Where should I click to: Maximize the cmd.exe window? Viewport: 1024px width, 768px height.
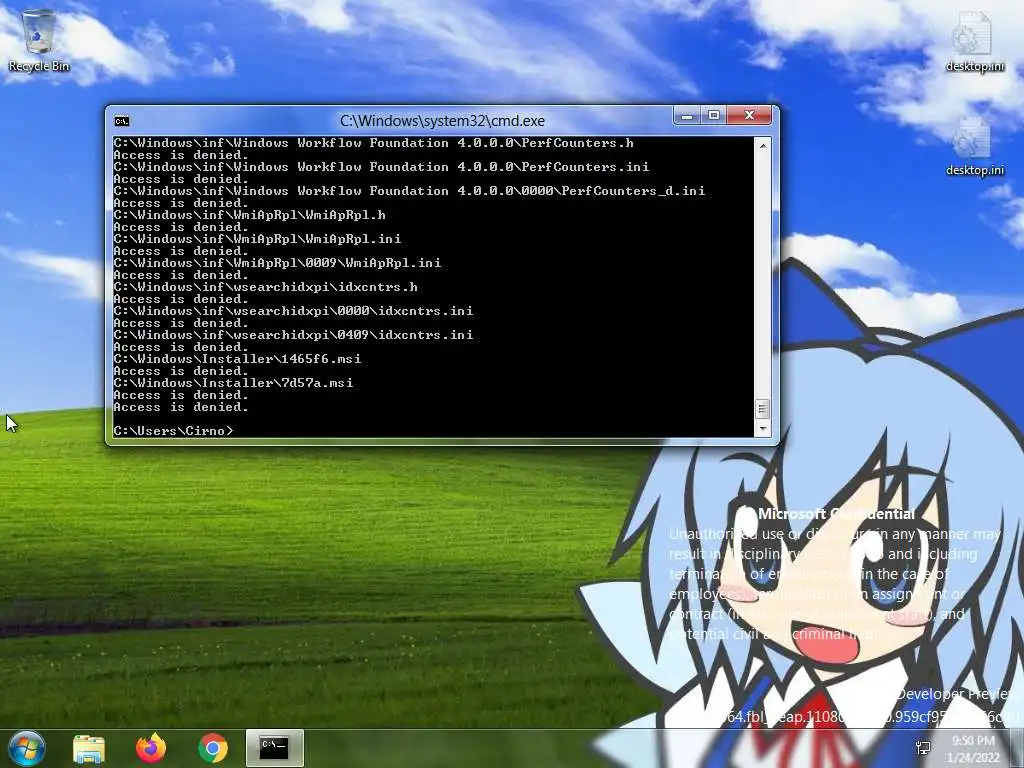pos(714,116)
